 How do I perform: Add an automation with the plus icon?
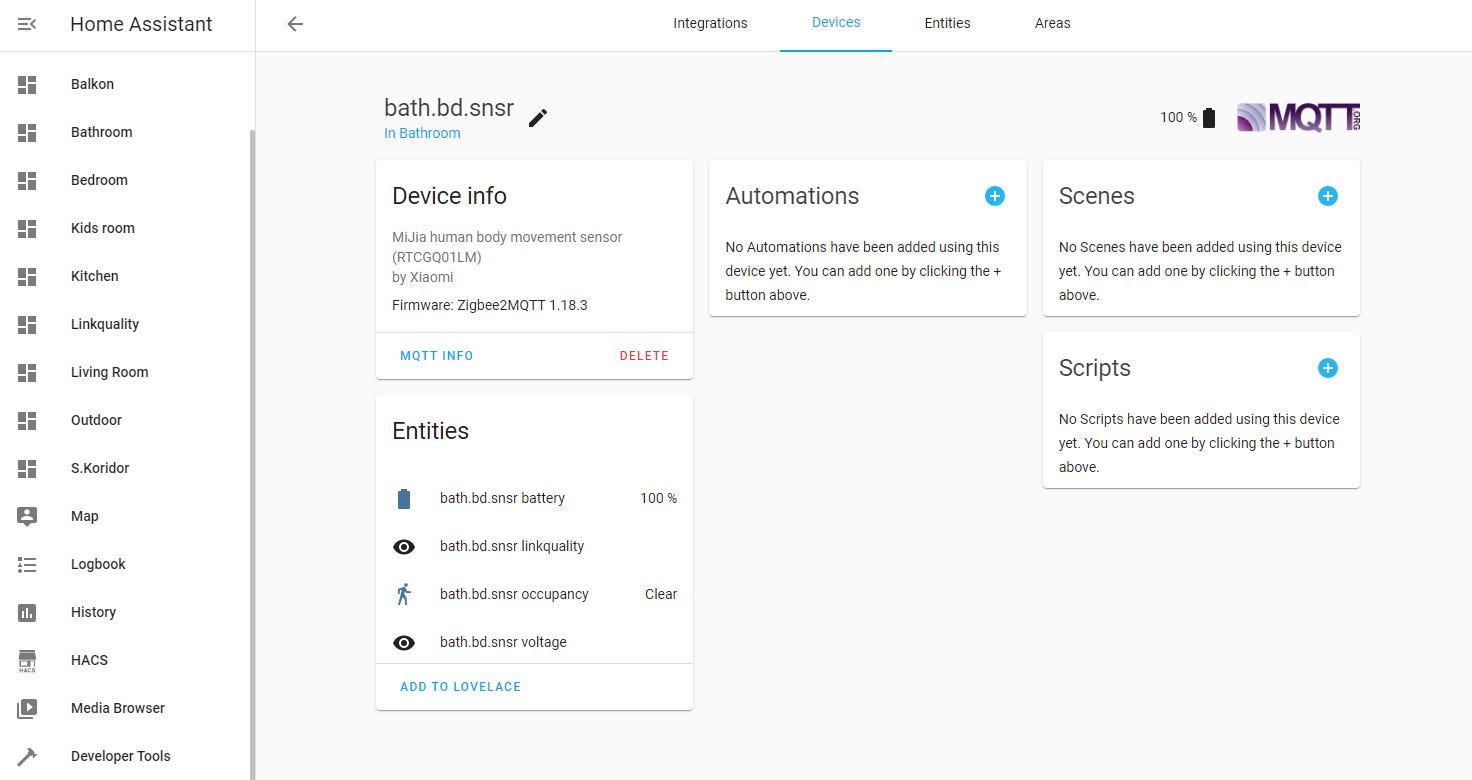(994, 196)
